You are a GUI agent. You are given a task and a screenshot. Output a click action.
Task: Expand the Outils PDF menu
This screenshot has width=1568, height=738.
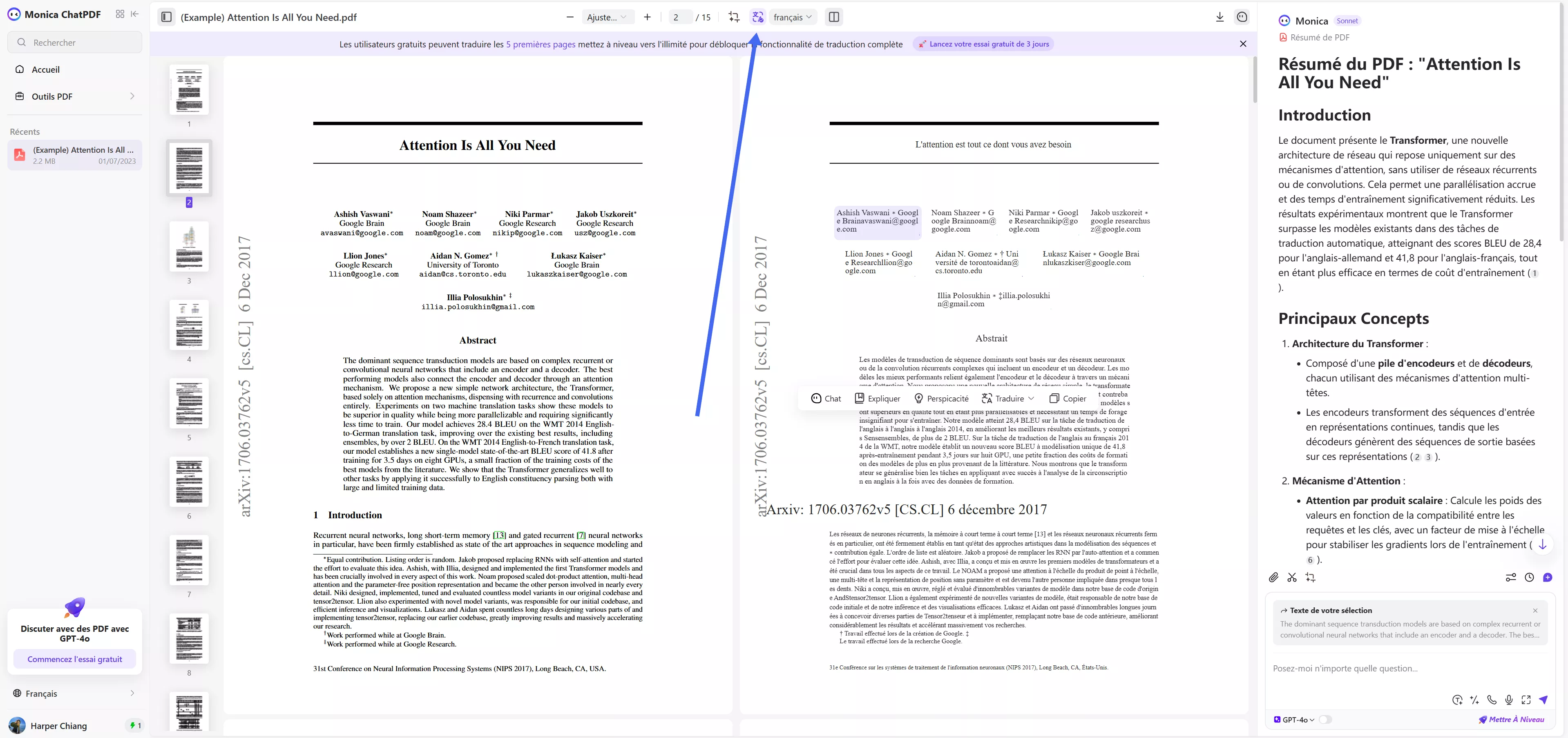75,96
